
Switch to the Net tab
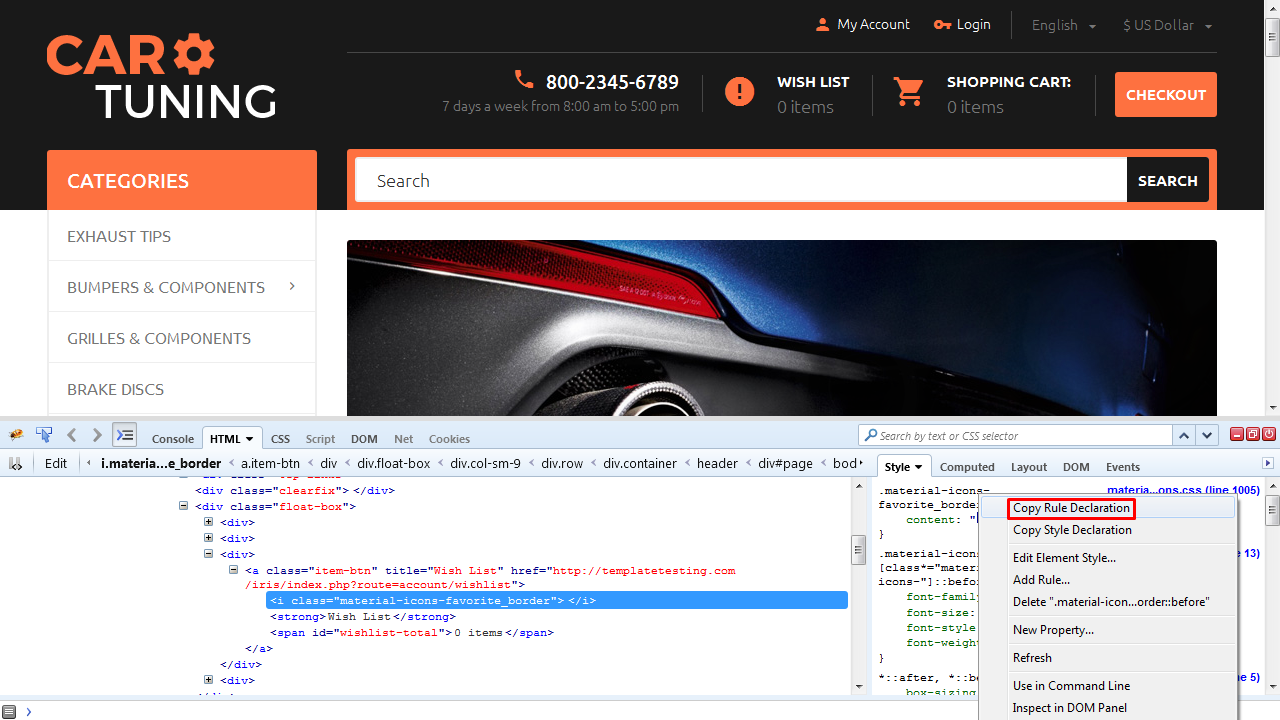403,439
